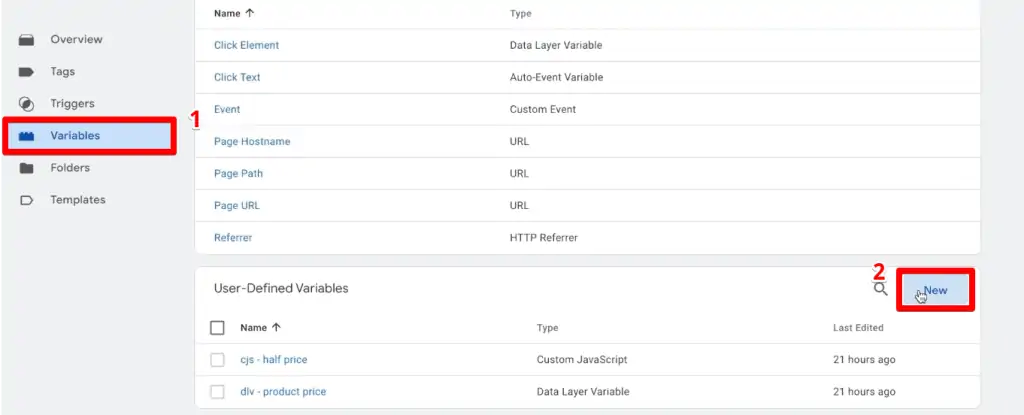Search user-defined variables magnifier icon
Screen dimensions: 1024x415
881,289
